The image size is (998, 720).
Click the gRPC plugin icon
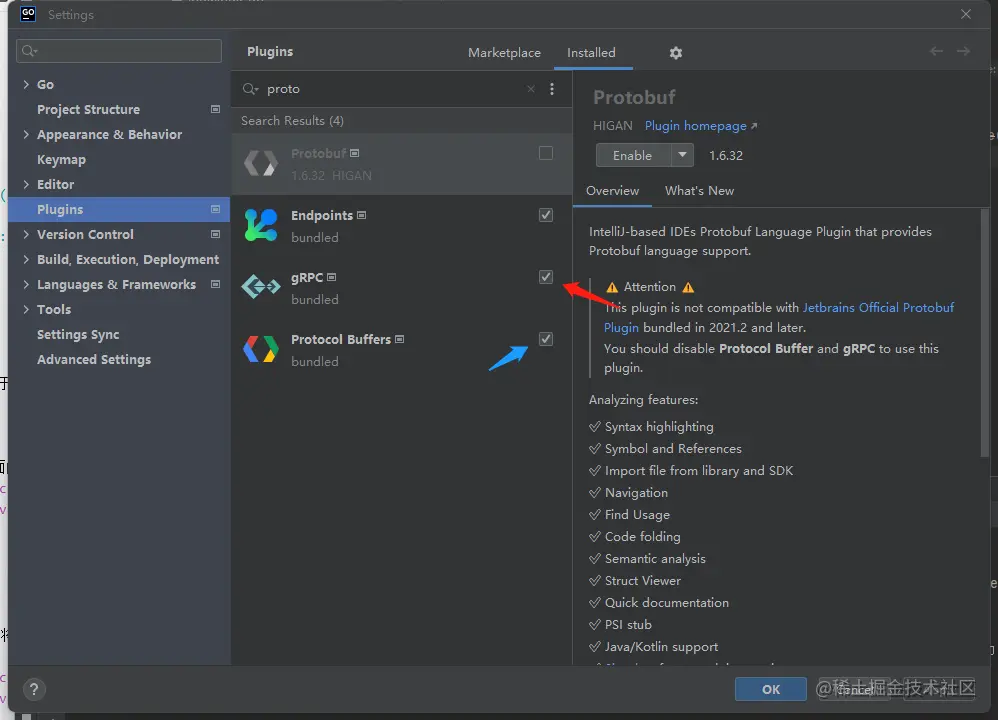(x=261, y=286)
